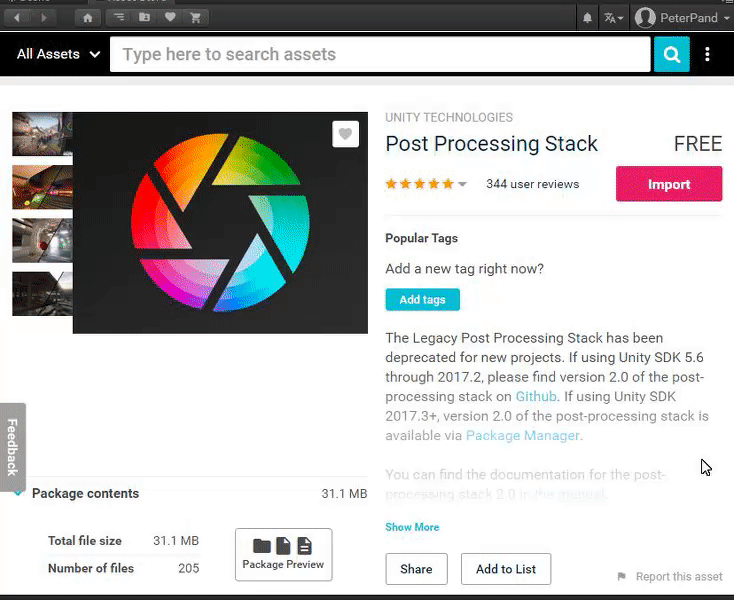
Task: Open the PeterPand account menu
Action: (x=682, y=18)
